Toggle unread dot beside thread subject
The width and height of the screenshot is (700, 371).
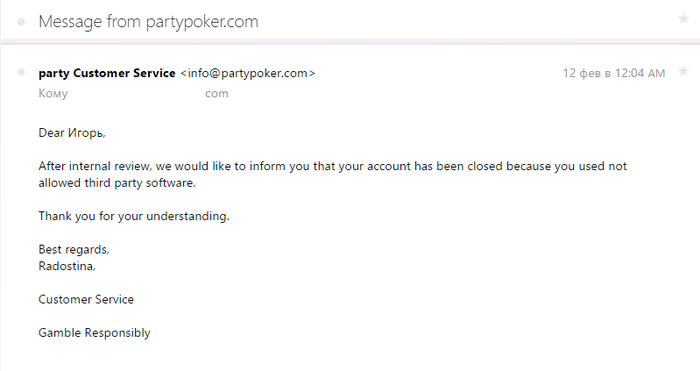tap(21, 22)
